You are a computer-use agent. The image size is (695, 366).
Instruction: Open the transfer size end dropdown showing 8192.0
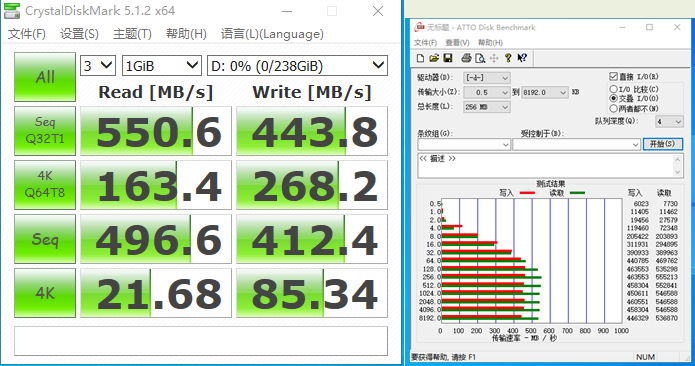point(544,92)
